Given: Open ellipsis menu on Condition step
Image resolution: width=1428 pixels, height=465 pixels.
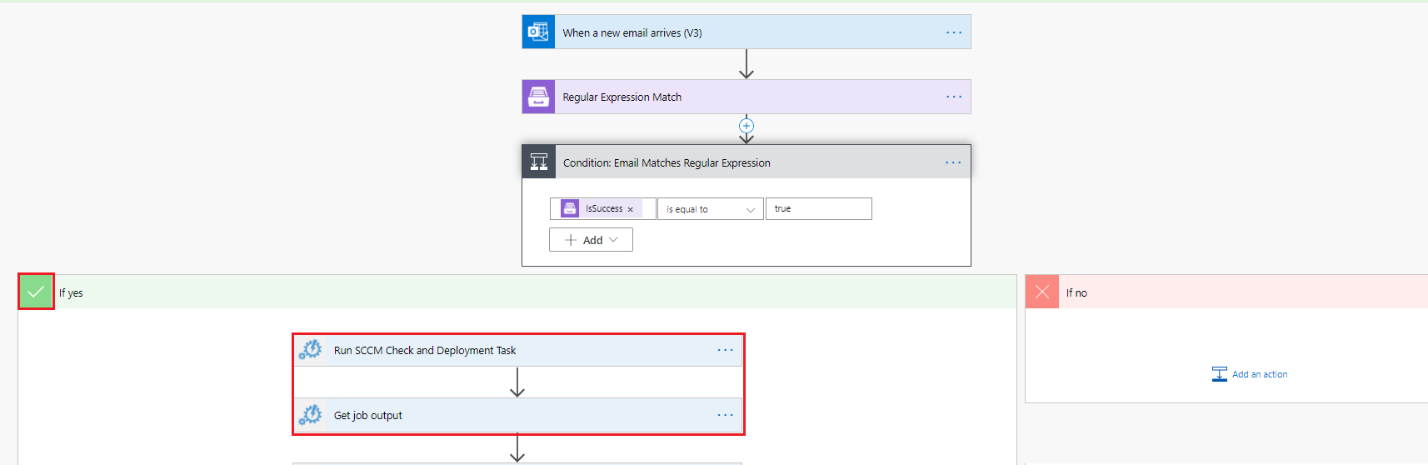Looking at the screenshot, I should coord(953,162).
